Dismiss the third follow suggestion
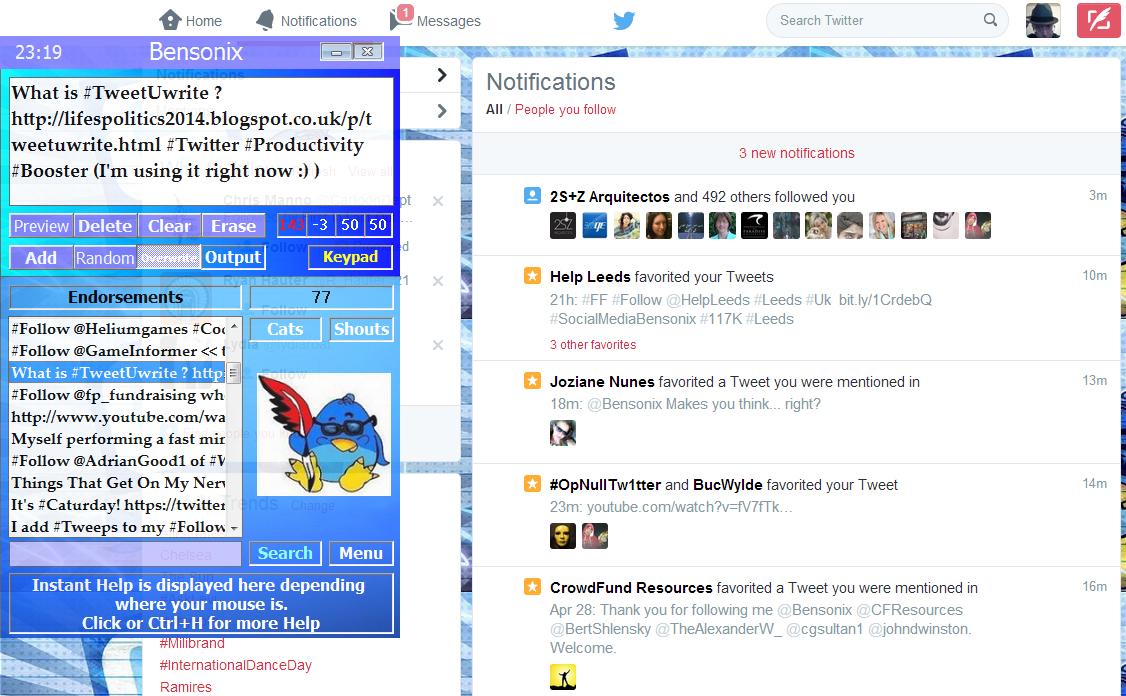Viewport: 1126px width, 696px height. coord(437,345)
